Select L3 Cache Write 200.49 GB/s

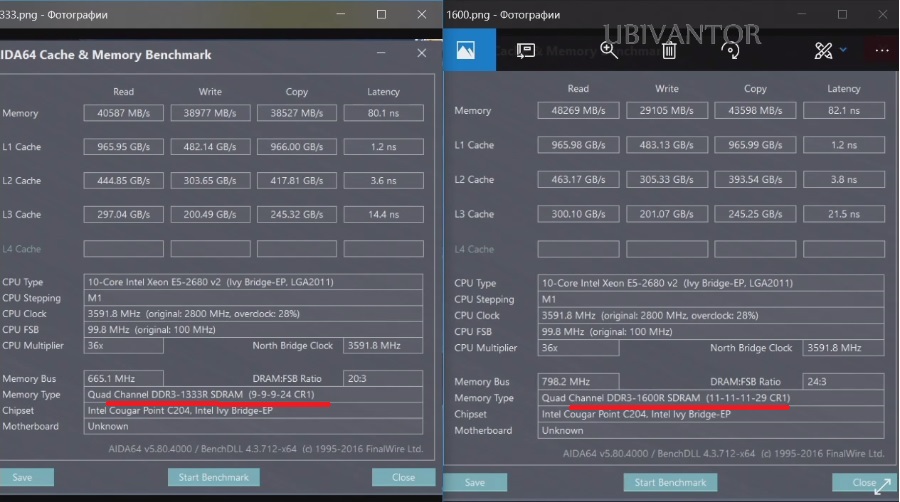tap(210, 215)
